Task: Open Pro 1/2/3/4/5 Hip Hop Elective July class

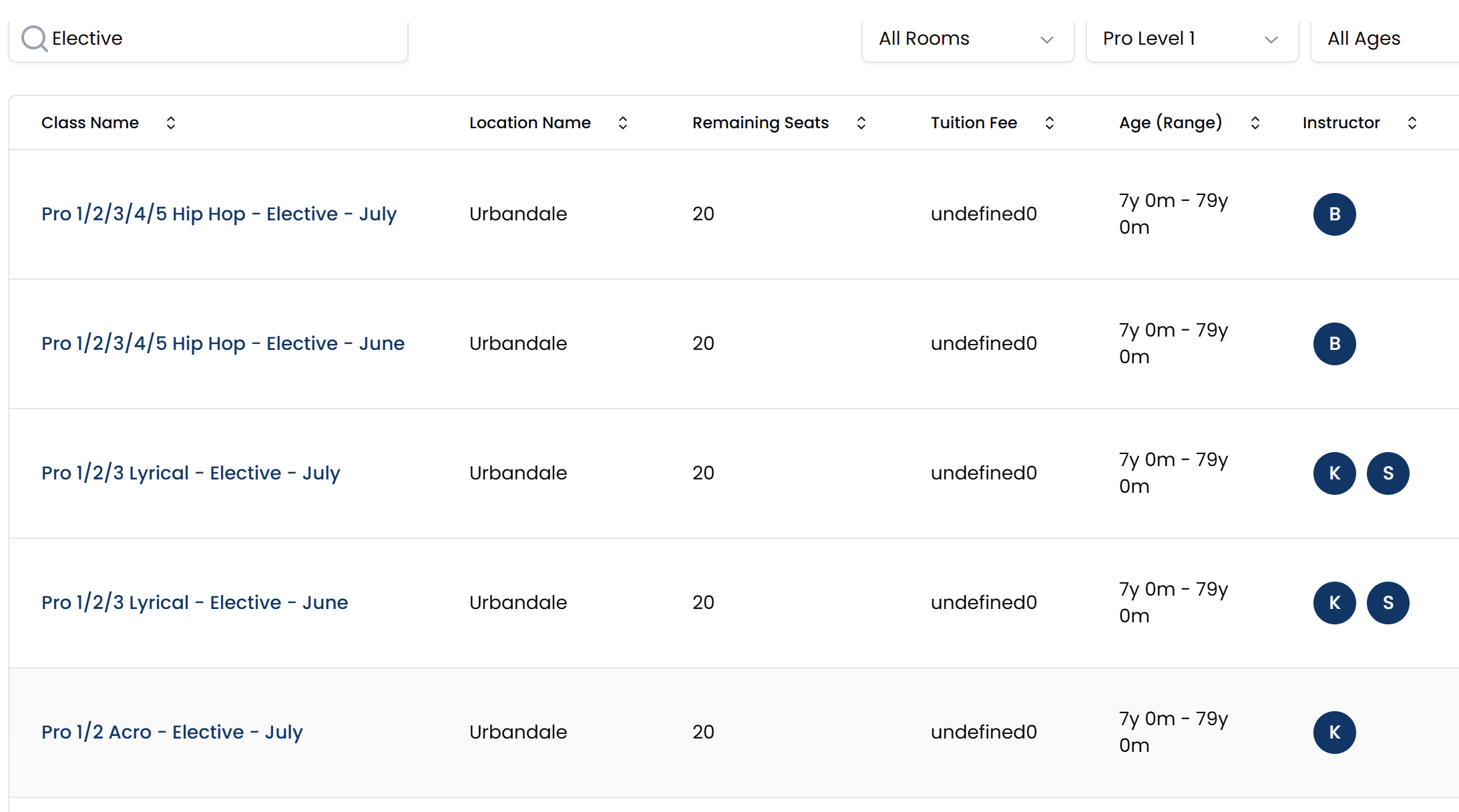Action: click(219, 214)
